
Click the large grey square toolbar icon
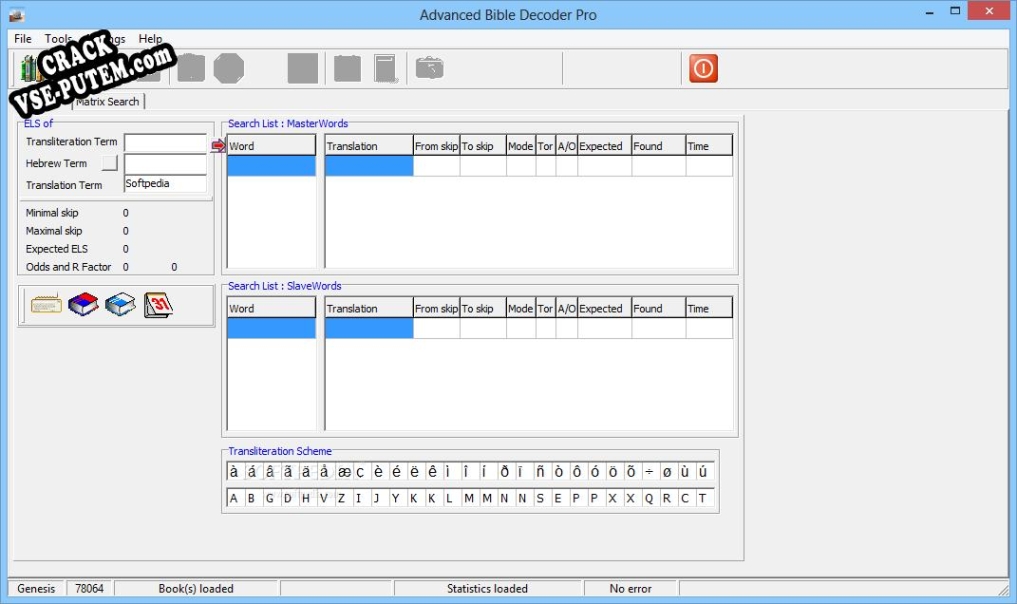coord(302,68)
